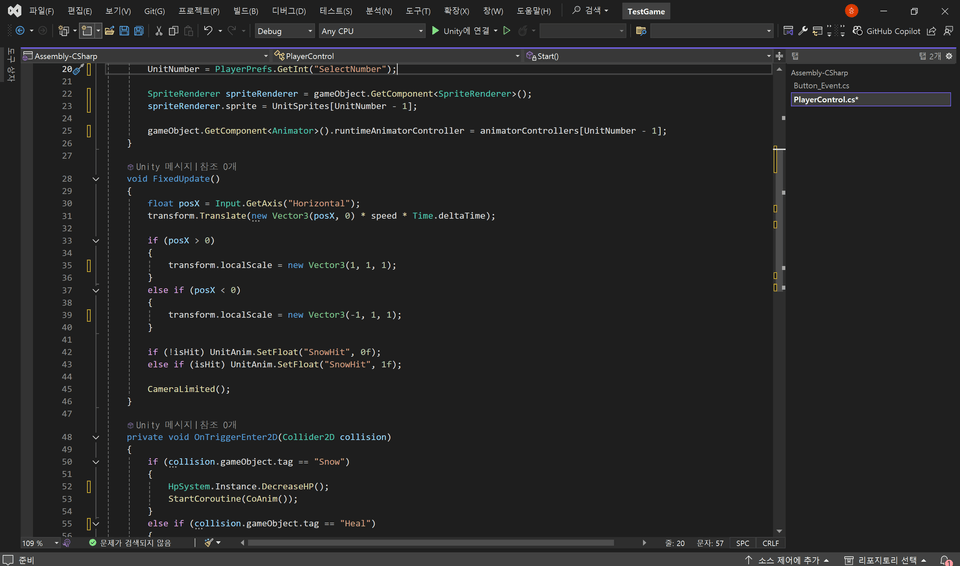Click the 참조 0개 CodeLens above FixedUpdate
960x566 pixels.
[218, 167]
